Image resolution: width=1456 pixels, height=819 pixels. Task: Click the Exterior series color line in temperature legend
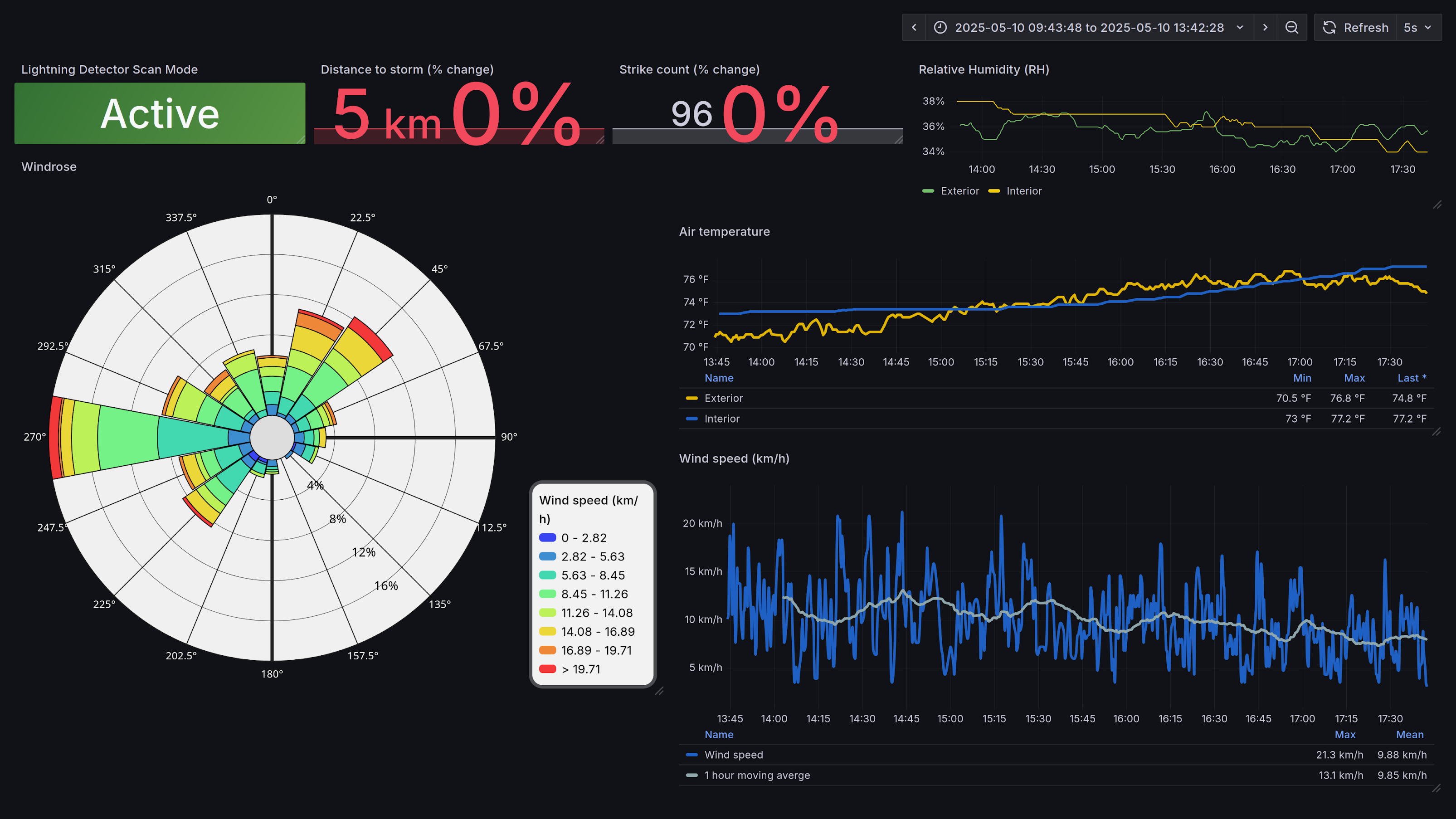693,398
